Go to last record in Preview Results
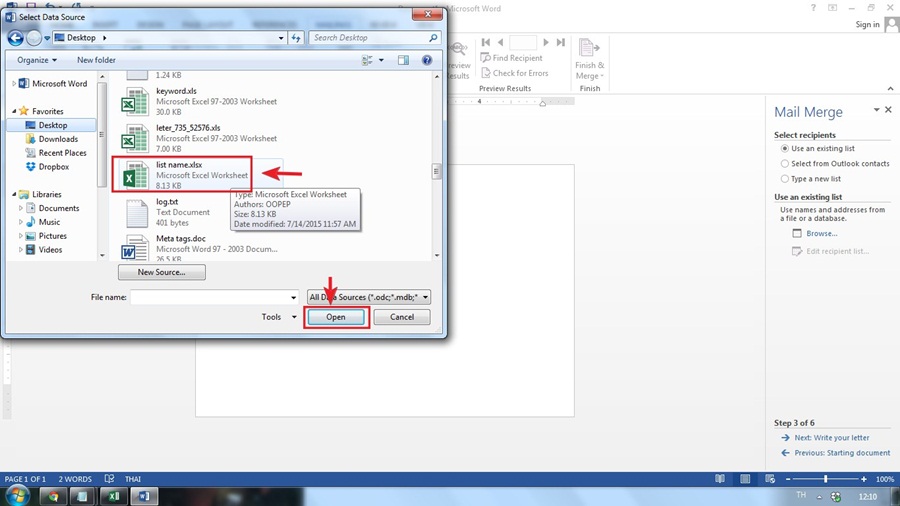Image resolution: width=900 pixels, height=506 pixels. coord(561,42)
